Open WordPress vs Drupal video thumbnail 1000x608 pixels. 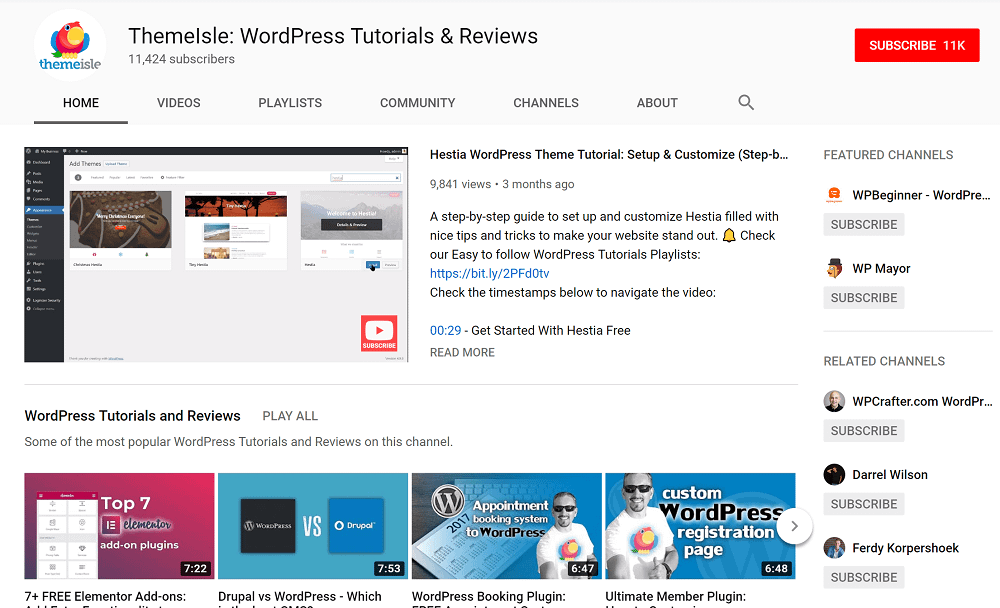(x=312, y=526)
